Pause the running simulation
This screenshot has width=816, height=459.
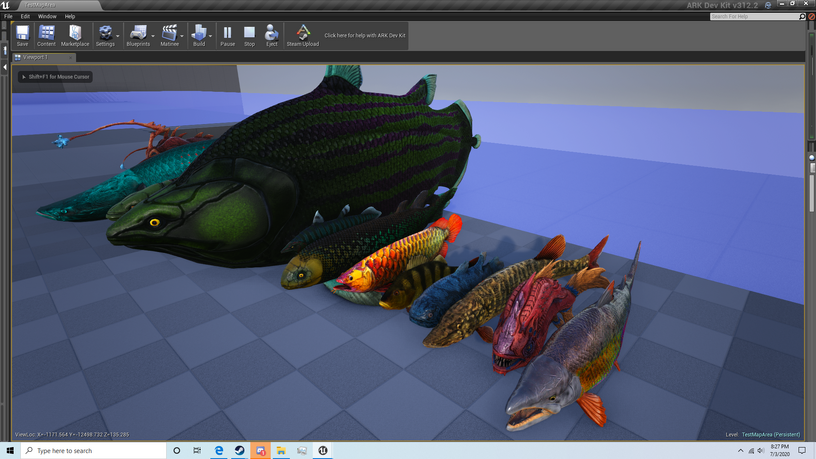click(x=227, y=35)
